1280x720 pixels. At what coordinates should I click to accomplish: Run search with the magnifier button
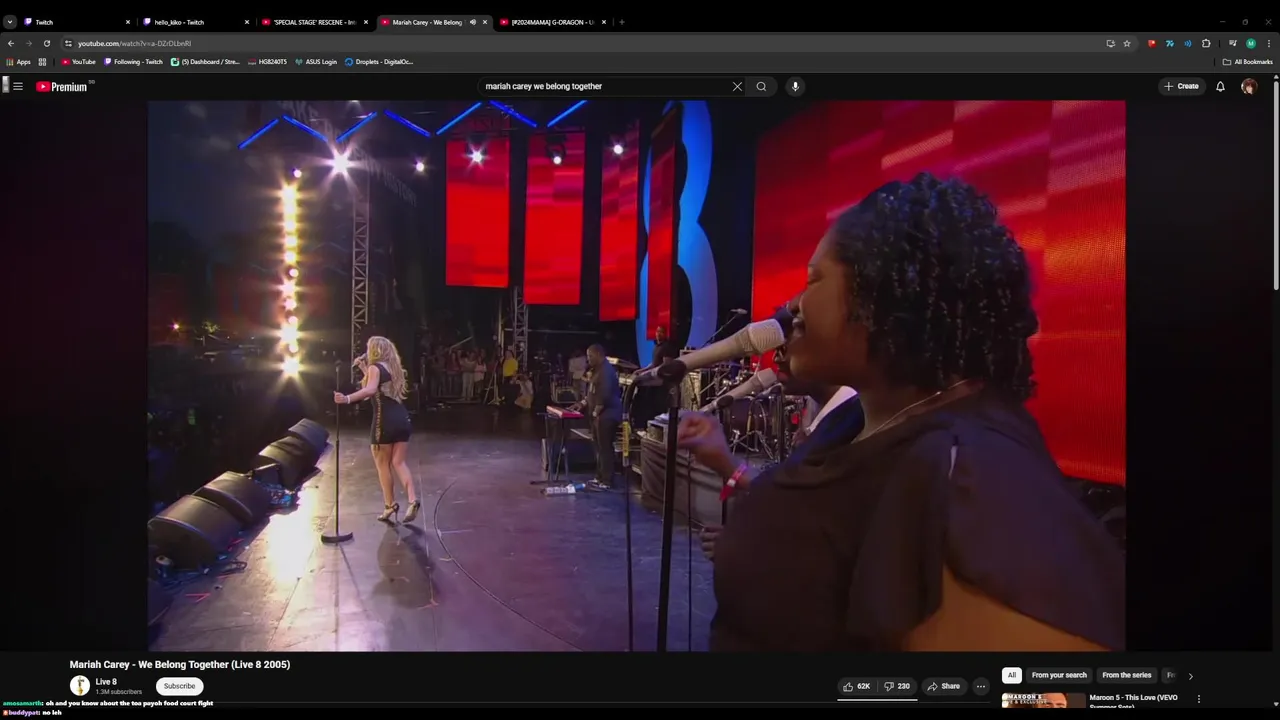[x=761, y=86]
